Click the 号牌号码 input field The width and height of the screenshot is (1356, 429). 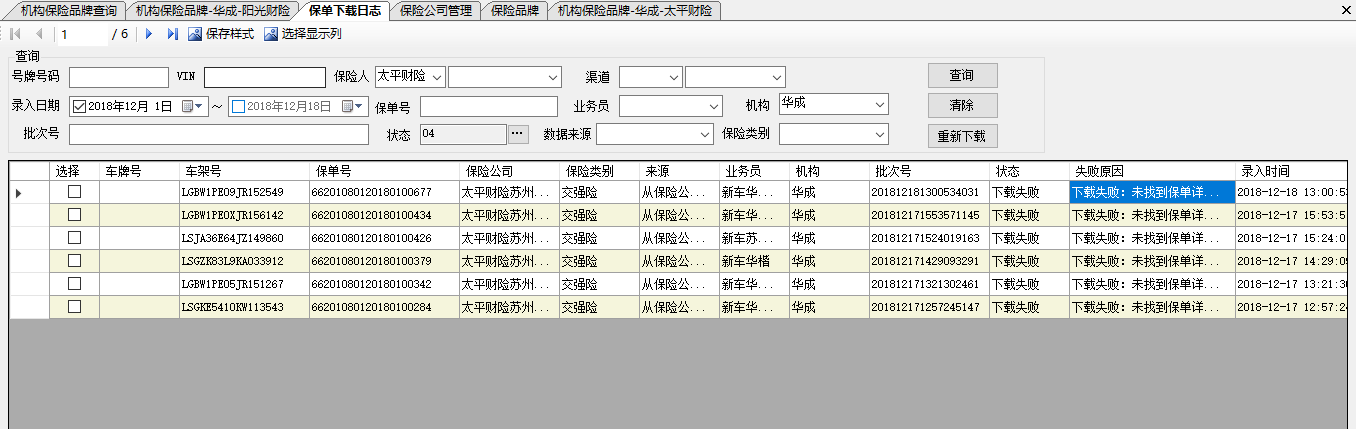[x=119, y=77]
